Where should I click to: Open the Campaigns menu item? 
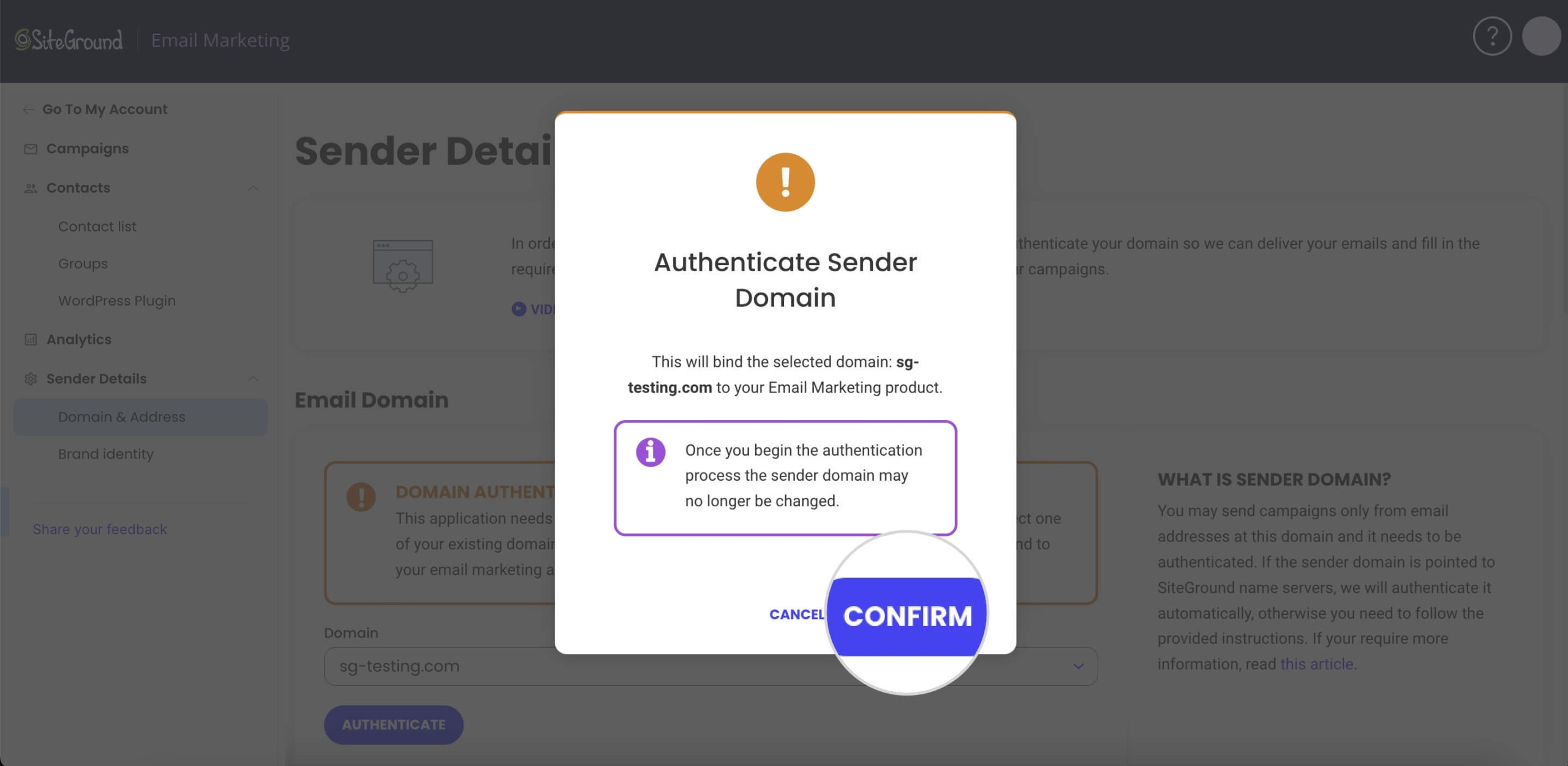[87, 148]
